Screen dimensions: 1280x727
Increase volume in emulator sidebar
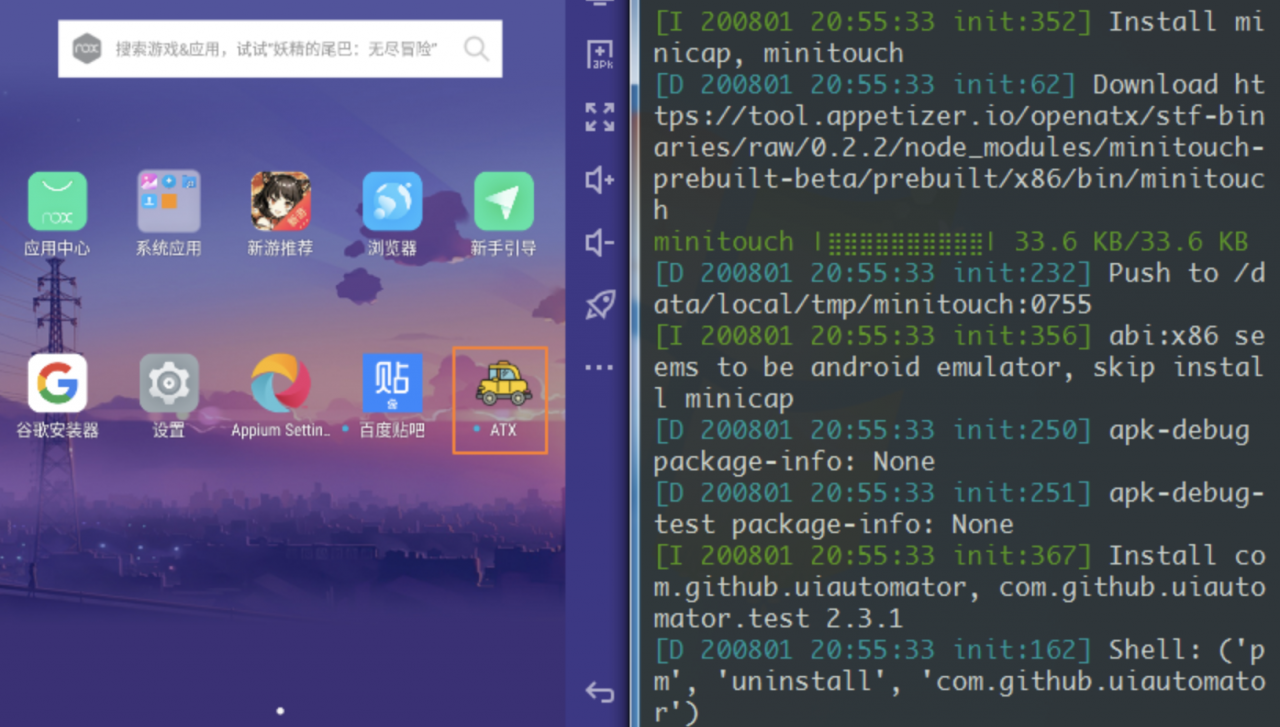pyautogui.click(x=600, y=180)
